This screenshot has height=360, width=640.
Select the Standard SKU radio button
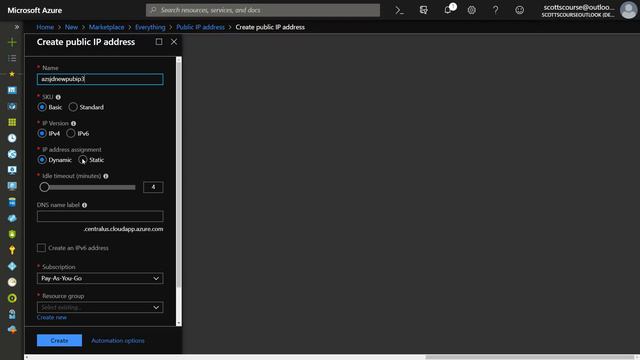tap(73, 107)
